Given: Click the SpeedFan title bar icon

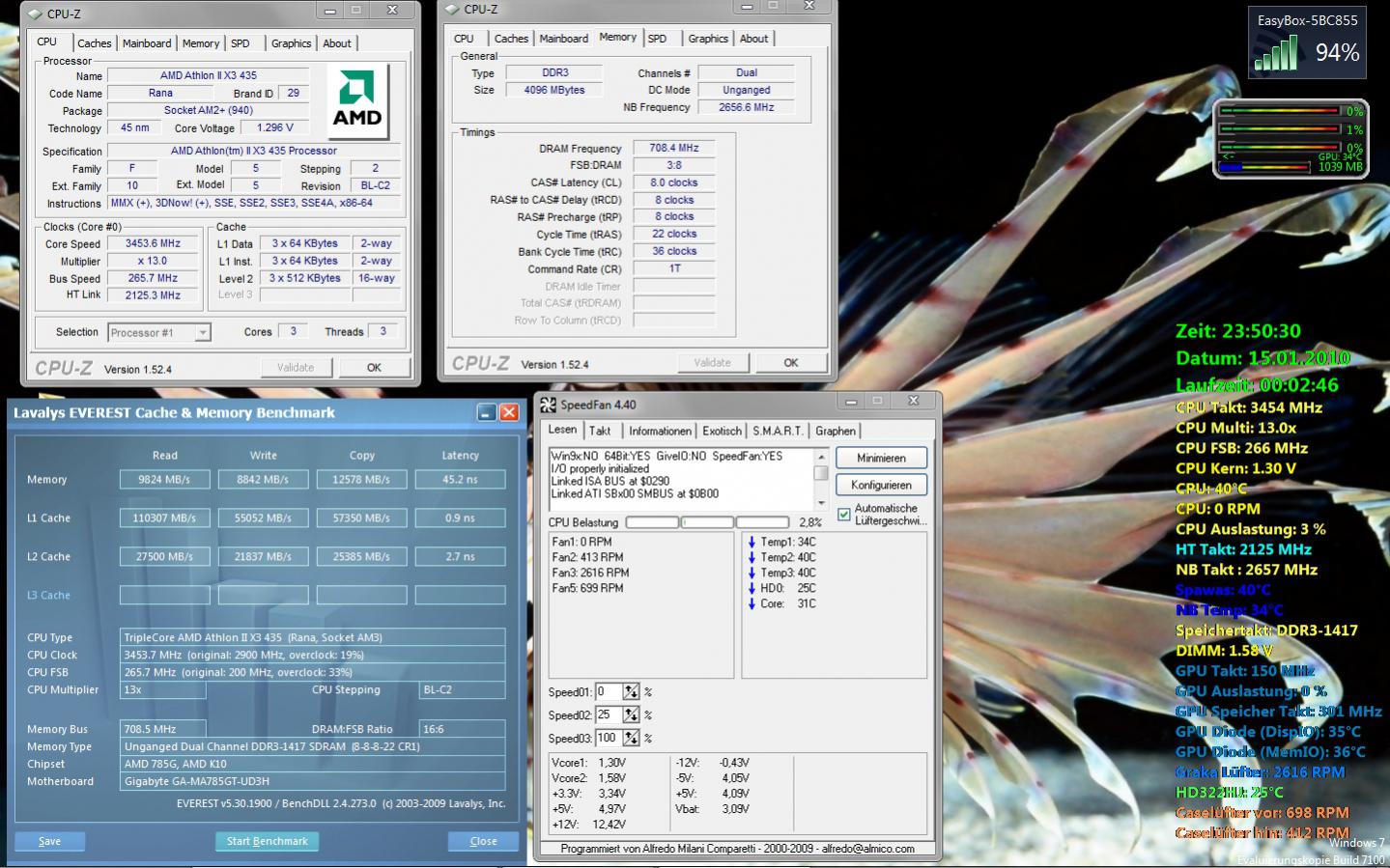Looking at the screenshot, I should (x=548, y=405).
